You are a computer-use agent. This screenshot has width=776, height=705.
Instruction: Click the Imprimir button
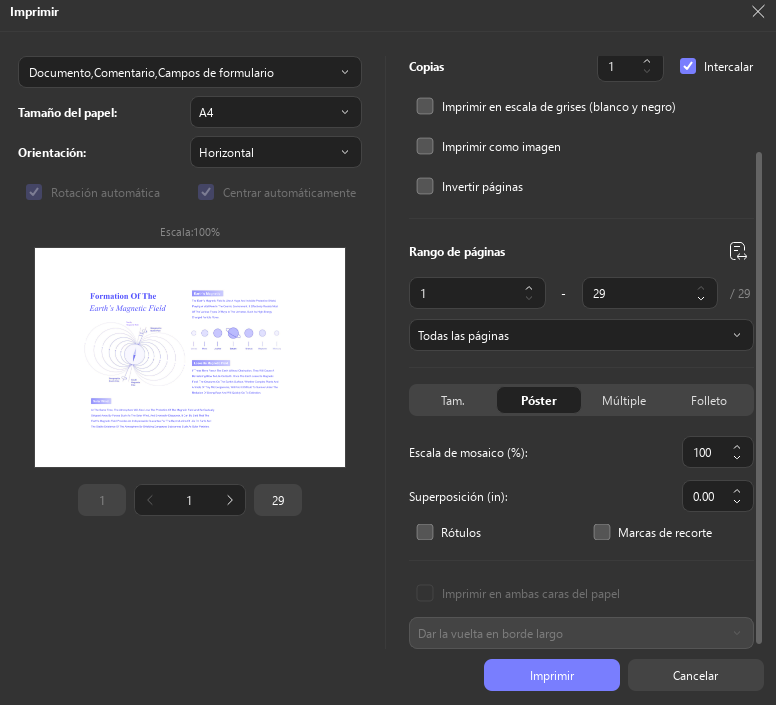point(552,675)
